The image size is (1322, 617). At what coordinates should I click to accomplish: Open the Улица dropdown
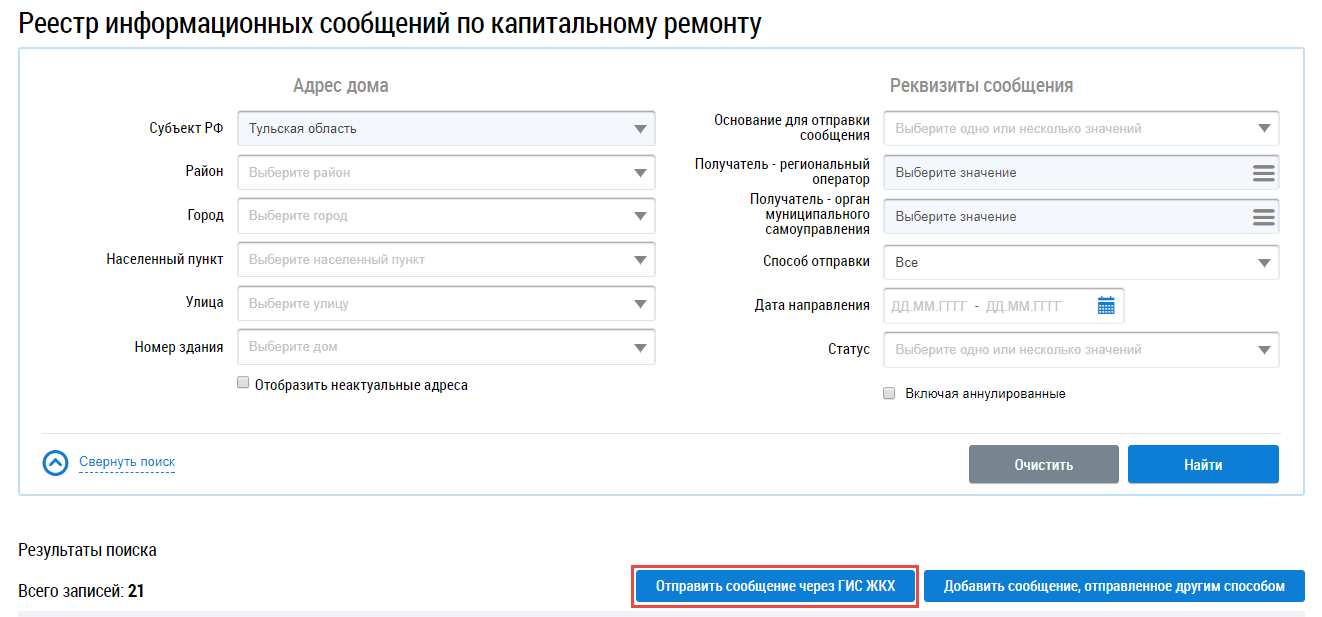446,303
